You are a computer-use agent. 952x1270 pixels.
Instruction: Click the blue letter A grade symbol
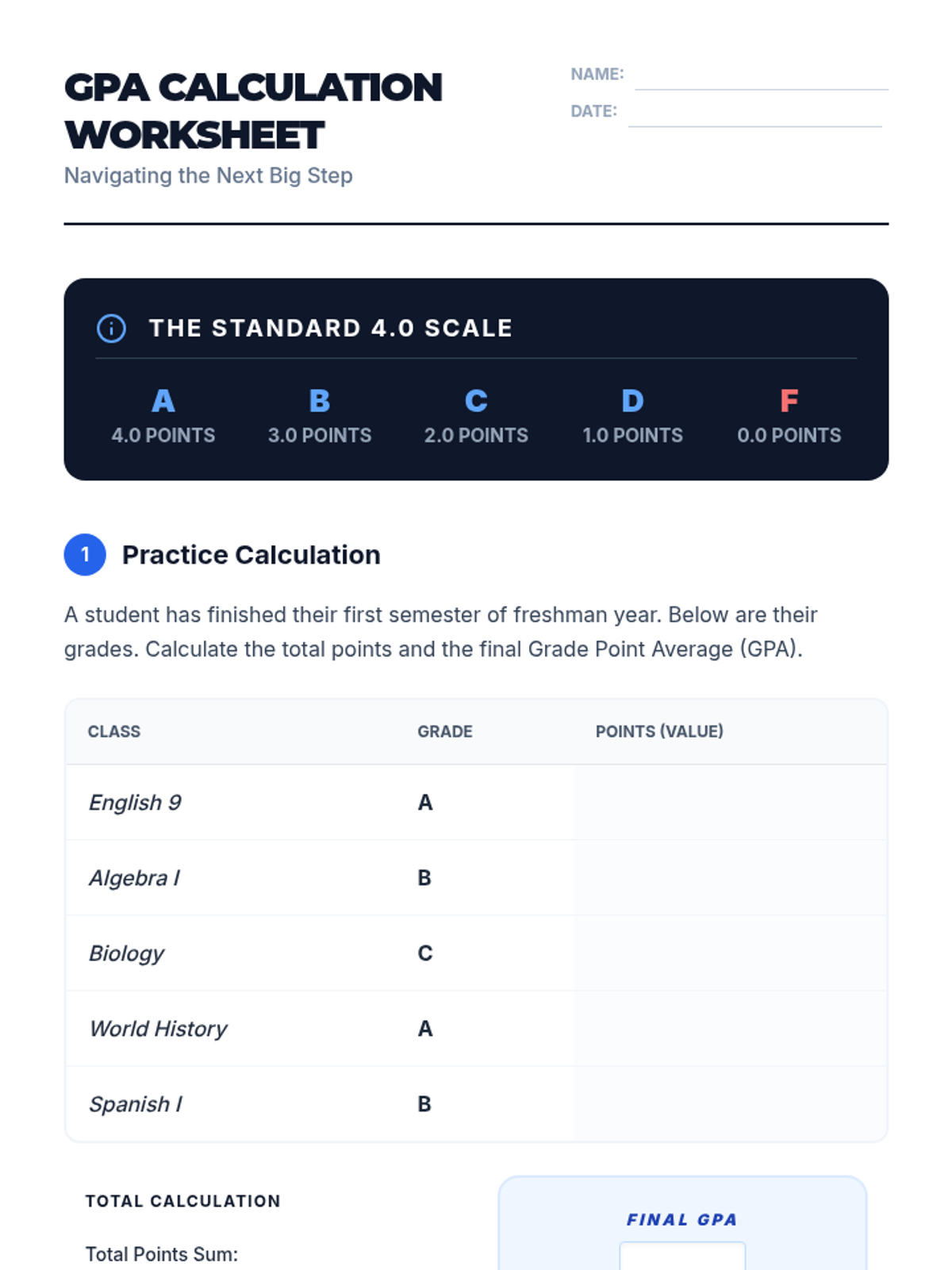coord(163,402)
